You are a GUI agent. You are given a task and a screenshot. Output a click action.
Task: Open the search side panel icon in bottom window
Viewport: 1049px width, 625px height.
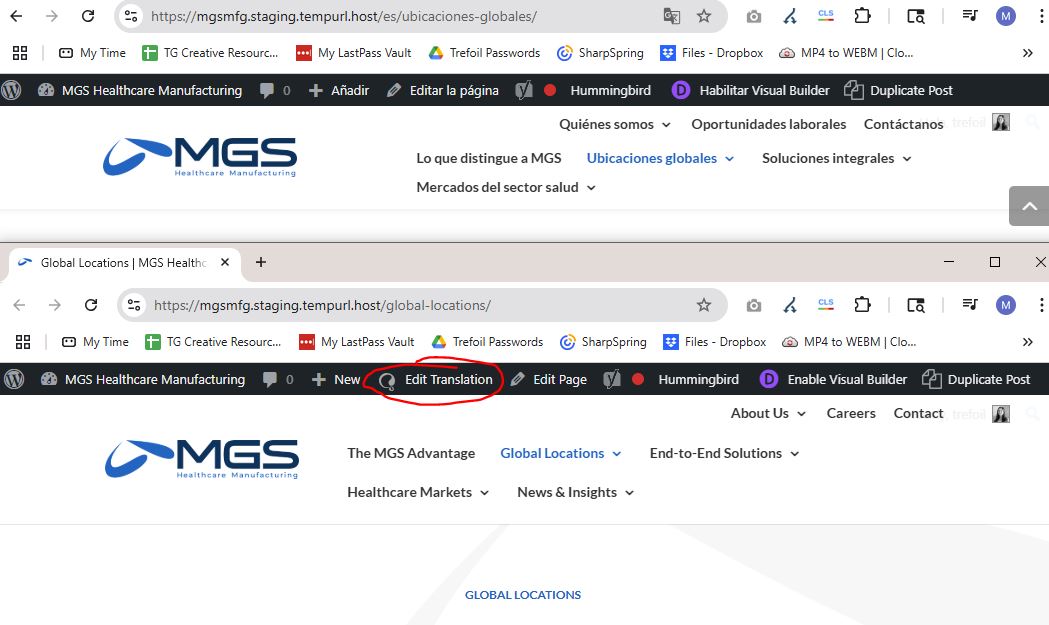(916, 305)
